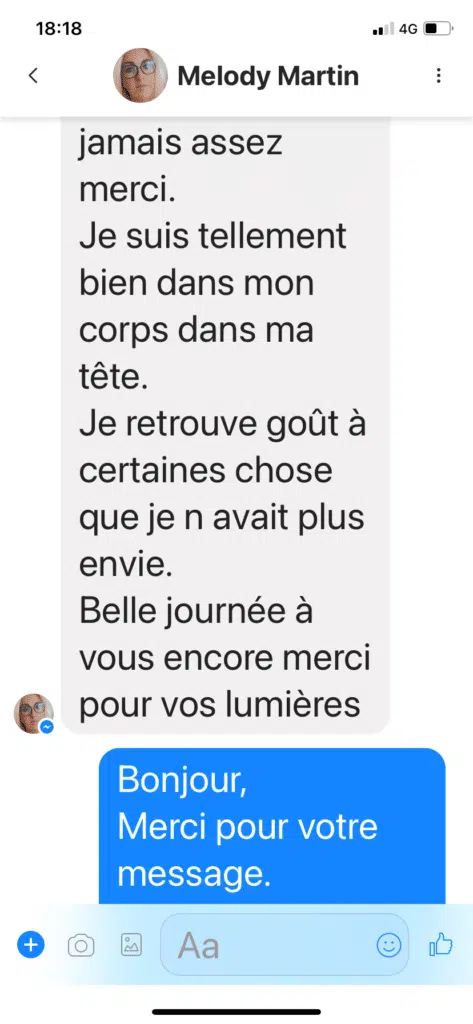Screen dimensions: 473x1024
Task: Tap the blue plus icon for more actions
Action: (x=31, y=944)
